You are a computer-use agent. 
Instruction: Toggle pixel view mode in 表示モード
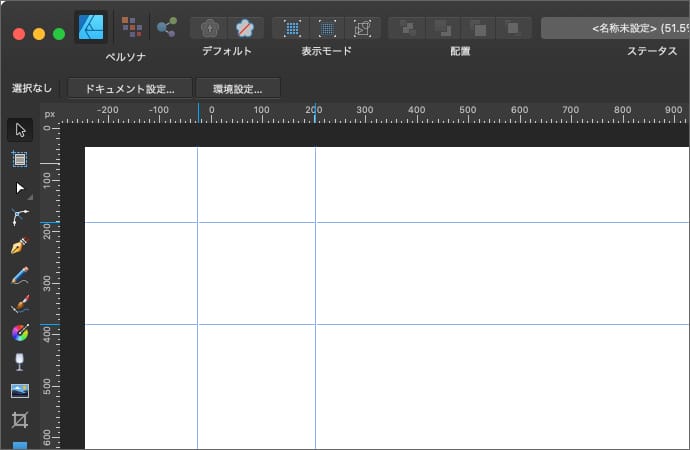[292, 28]
